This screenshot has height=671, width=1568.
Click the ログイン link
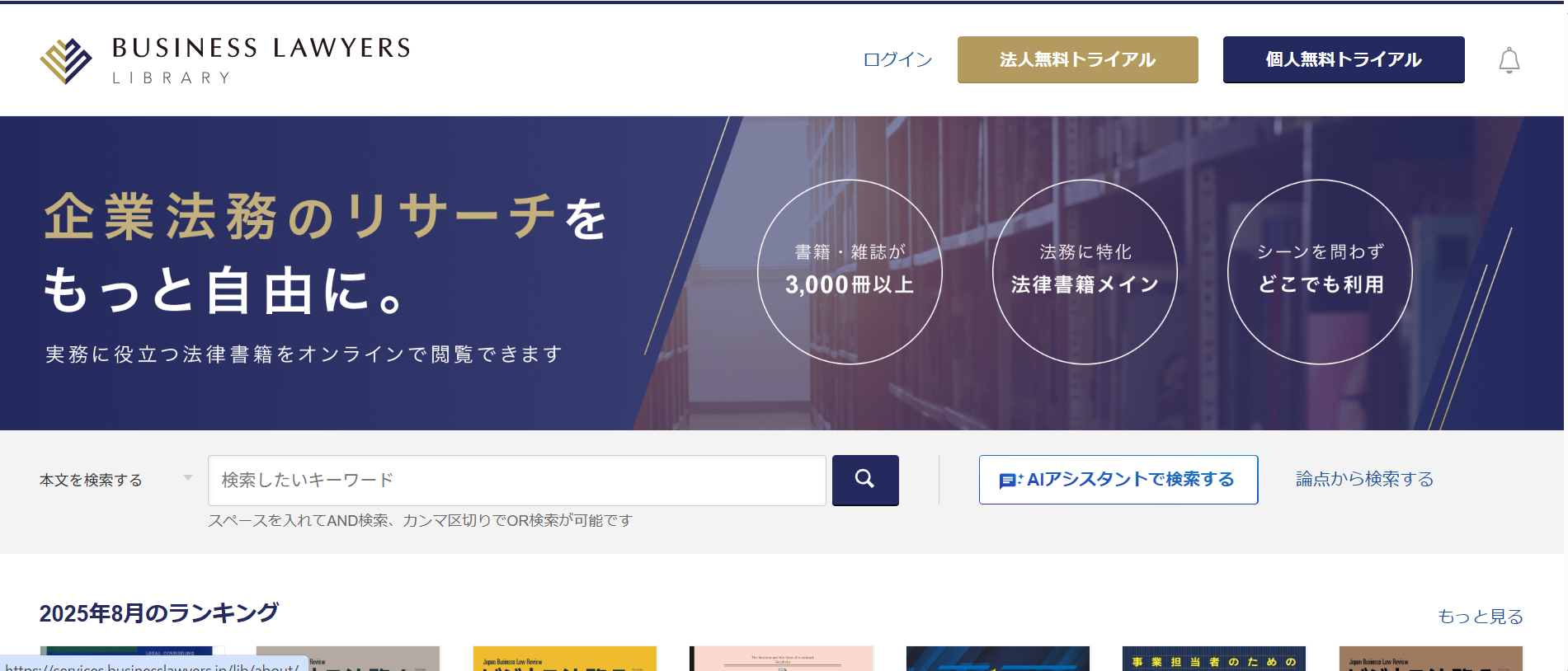pyautogui.click(x=897, y=59)
